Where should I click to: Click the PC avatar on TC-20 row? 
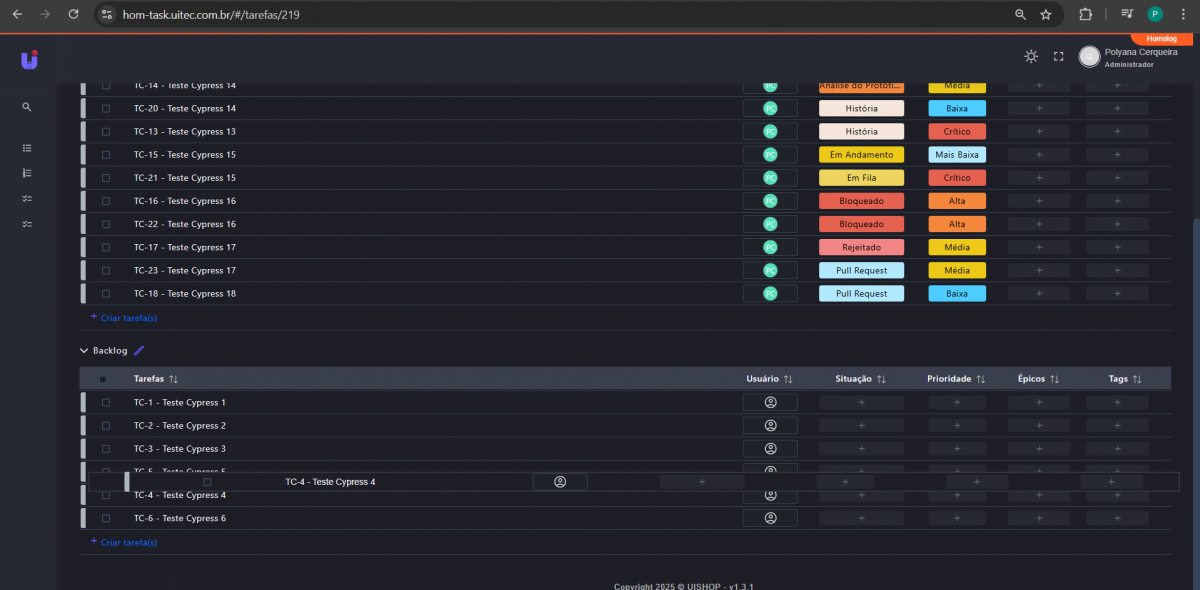(770, 109)
